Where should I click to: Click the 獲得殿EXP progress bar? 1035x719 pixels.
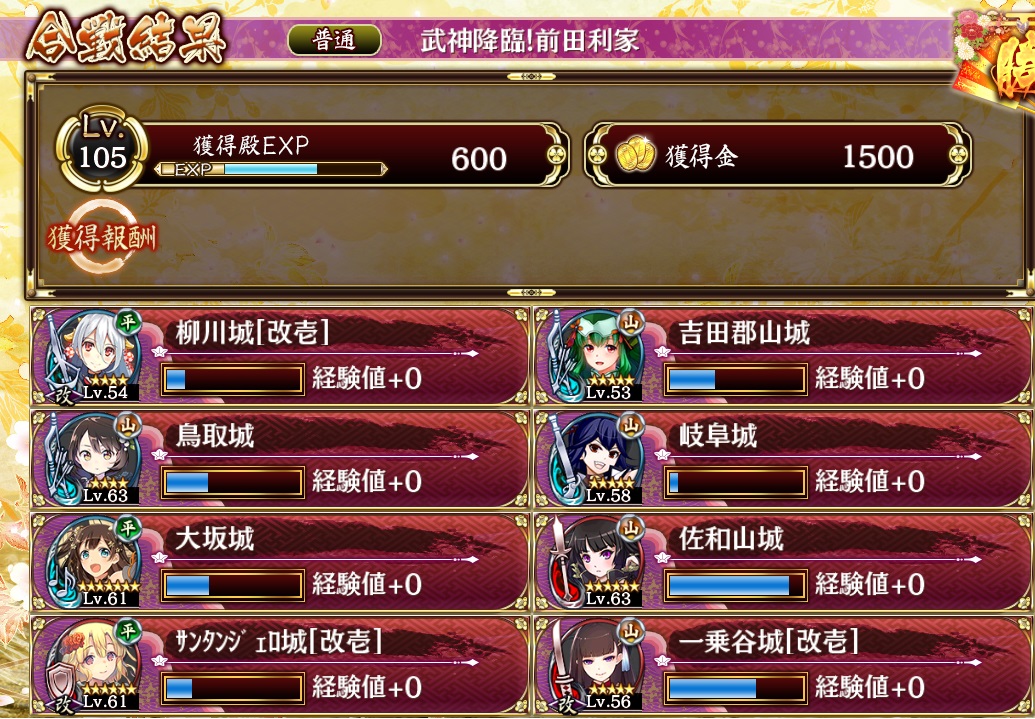pyautogui.click(x=271, y=170)
